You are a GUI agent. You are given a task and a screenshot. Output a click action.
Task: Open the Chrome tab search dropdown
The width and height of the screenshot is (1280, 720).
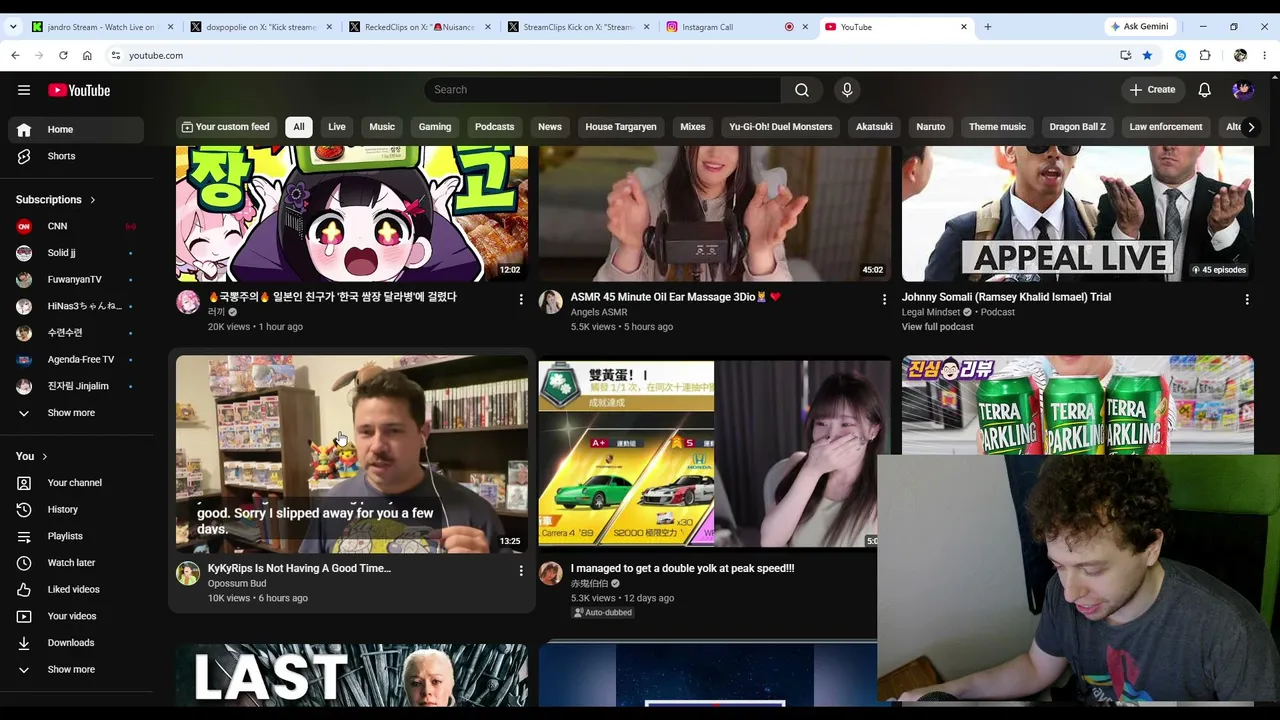click(13, 27)
